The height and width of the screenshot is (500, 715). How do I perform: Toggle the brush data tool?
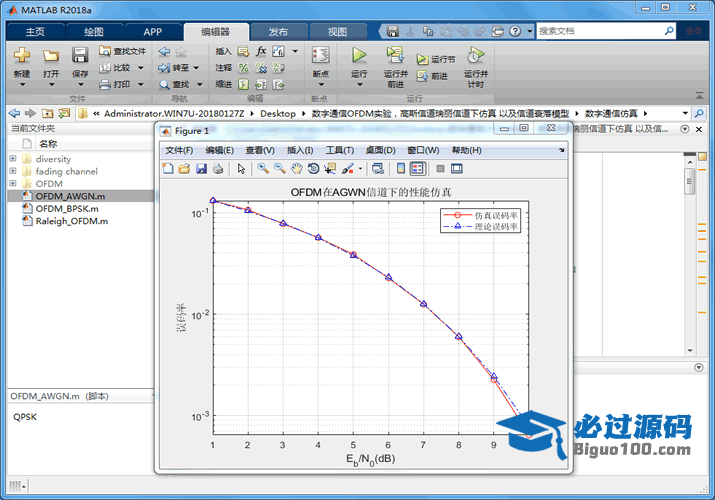coord(348,169)
